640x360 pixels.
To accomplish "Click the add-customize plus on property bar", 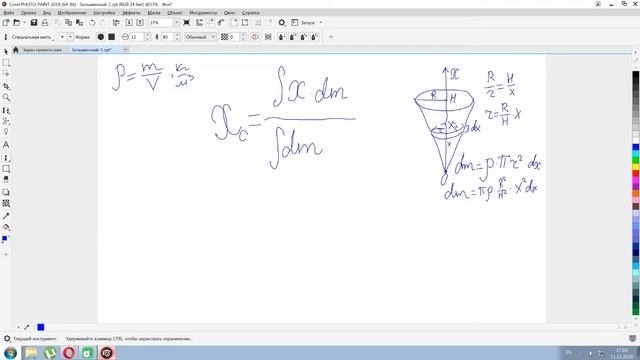I will 331,37.
